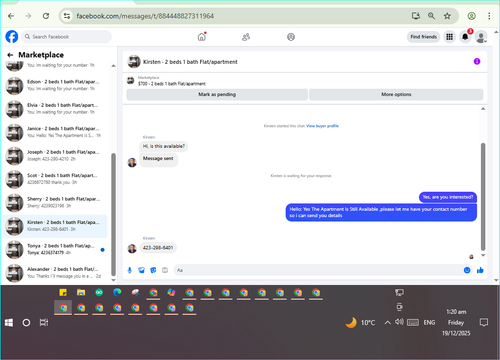The image size is (500, 360).
Task: Click the More options button
Action: [396, 95]
